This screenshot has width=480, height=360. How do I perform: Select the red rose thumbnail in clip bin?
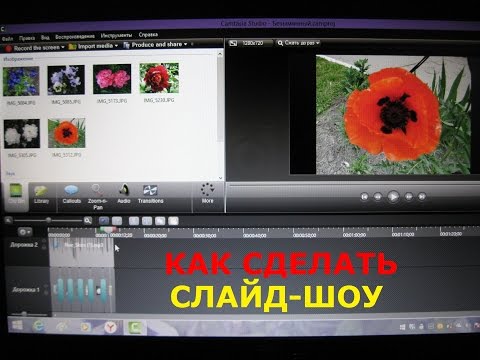[159, 78]
